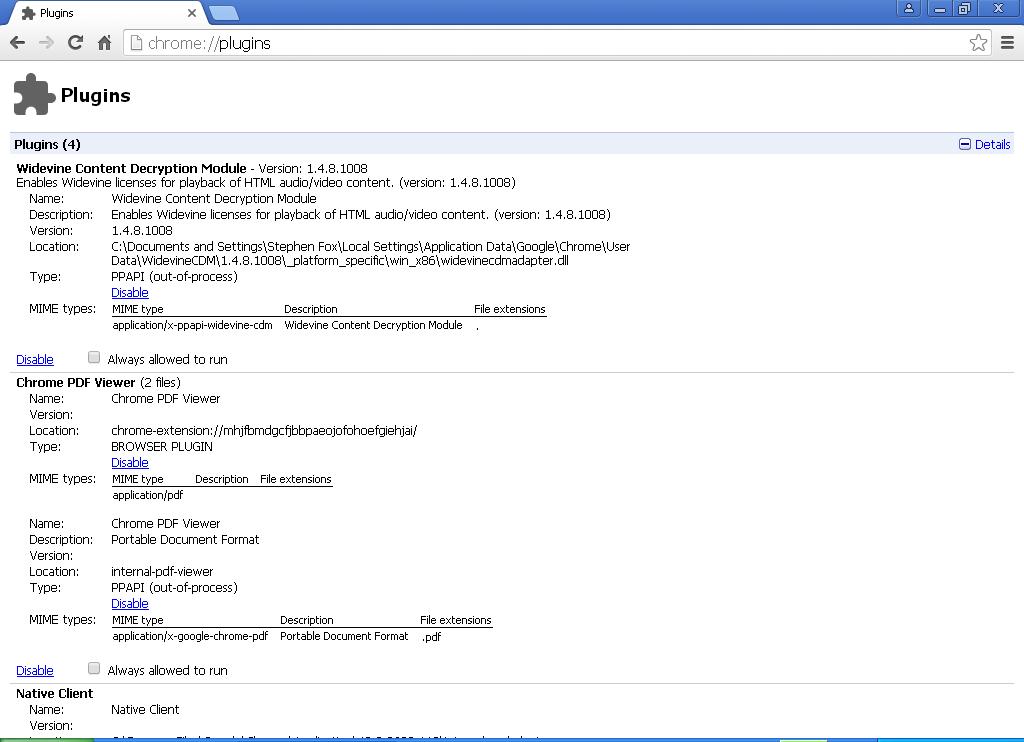Focus the chrome://plugins address bar

click(555, 43)
